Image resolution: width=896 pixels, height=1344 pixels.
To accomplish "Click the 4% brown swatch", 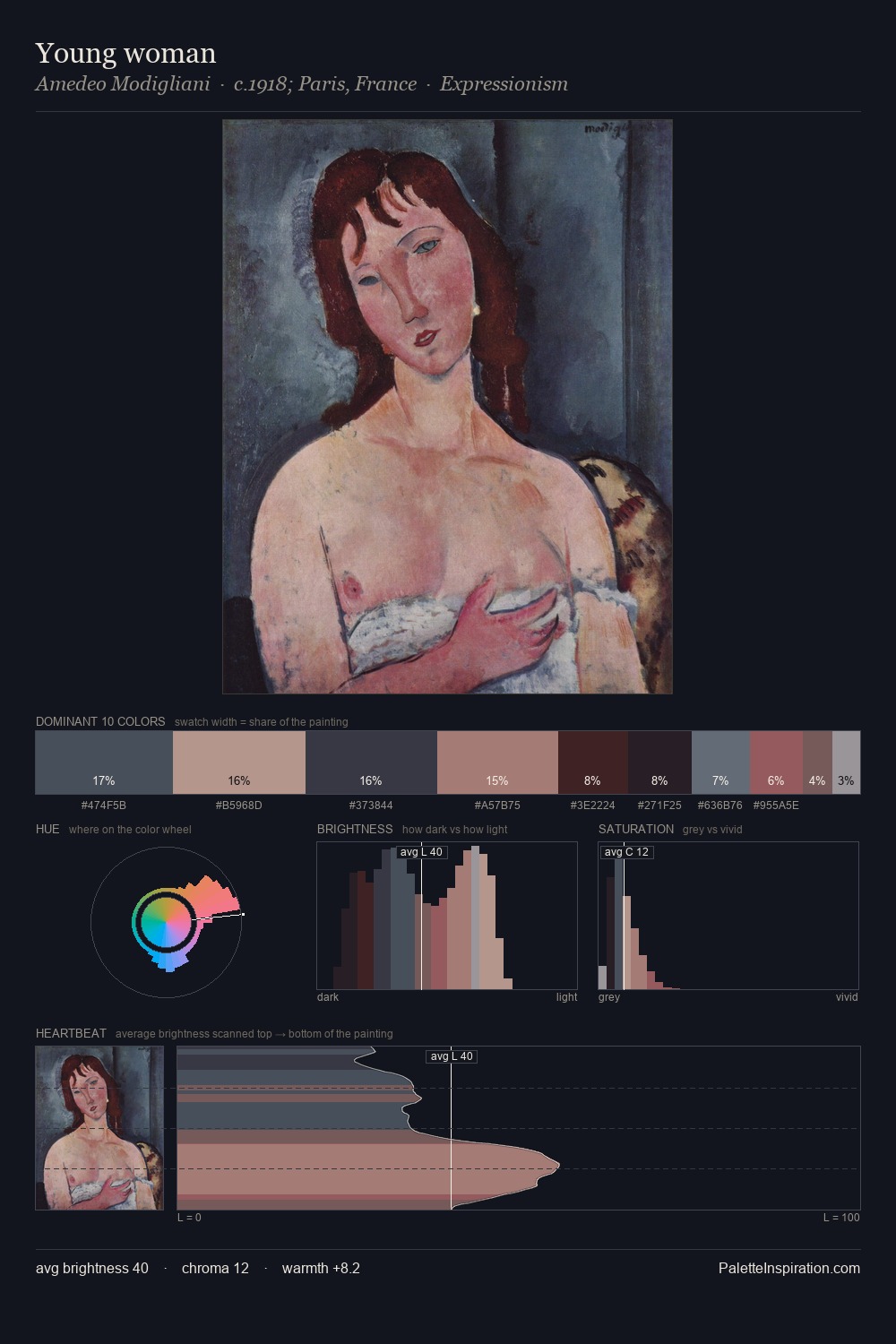I will tap(817, 762).
